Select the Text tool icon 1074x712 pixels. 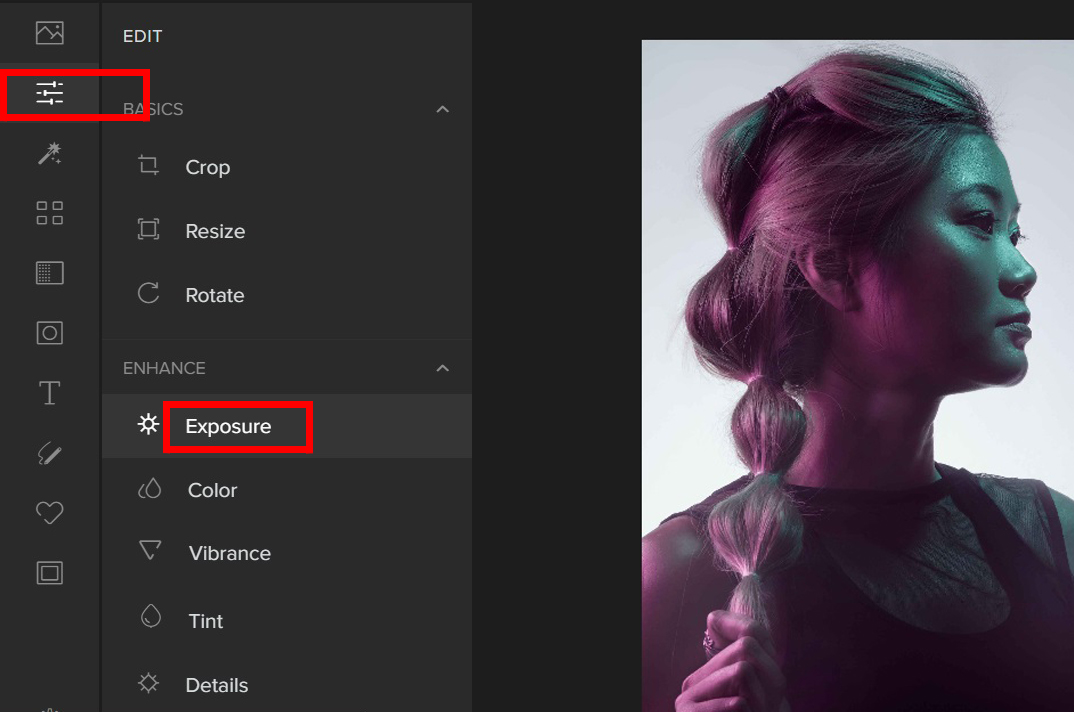49,394
